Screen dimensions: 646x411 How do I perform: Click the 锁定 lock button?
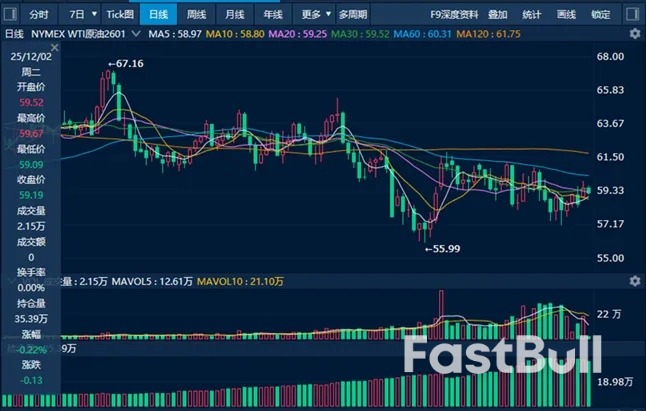click(601, 15)
